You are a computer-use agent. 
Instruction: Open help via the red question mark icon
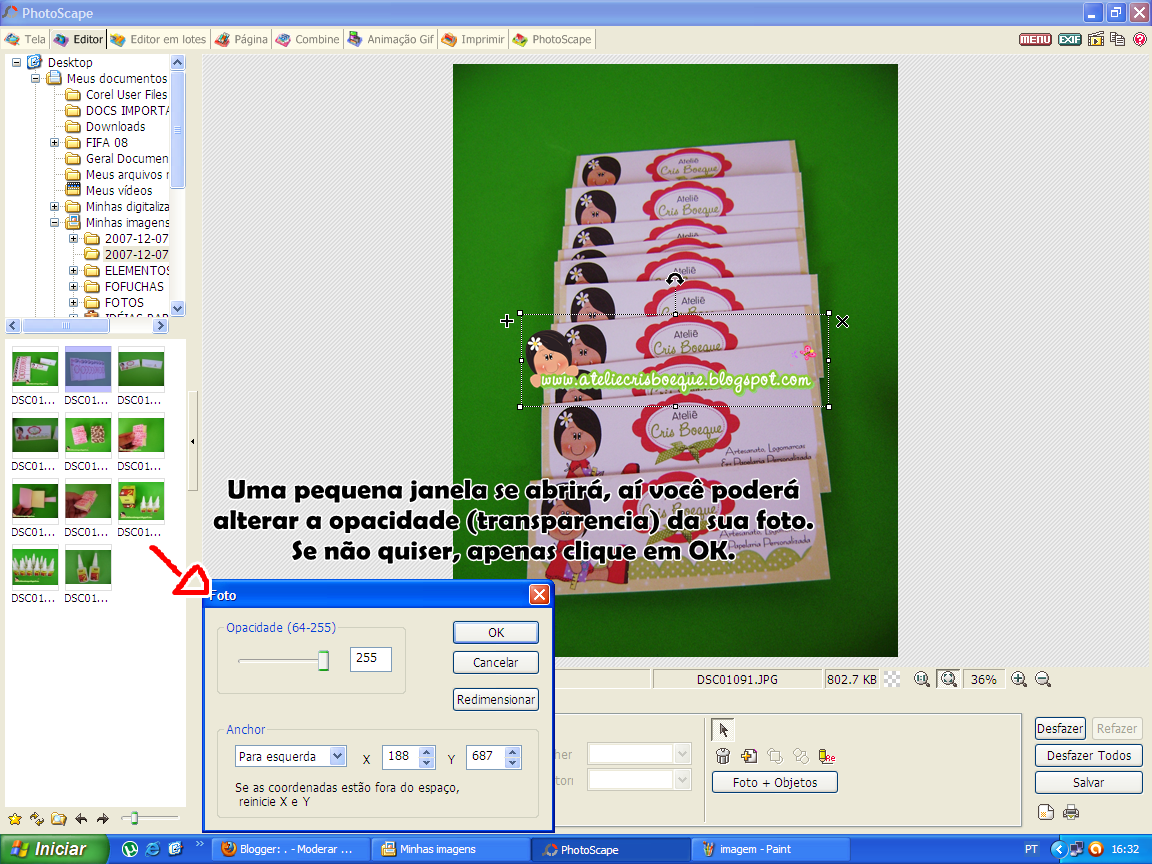[1140, 40]
